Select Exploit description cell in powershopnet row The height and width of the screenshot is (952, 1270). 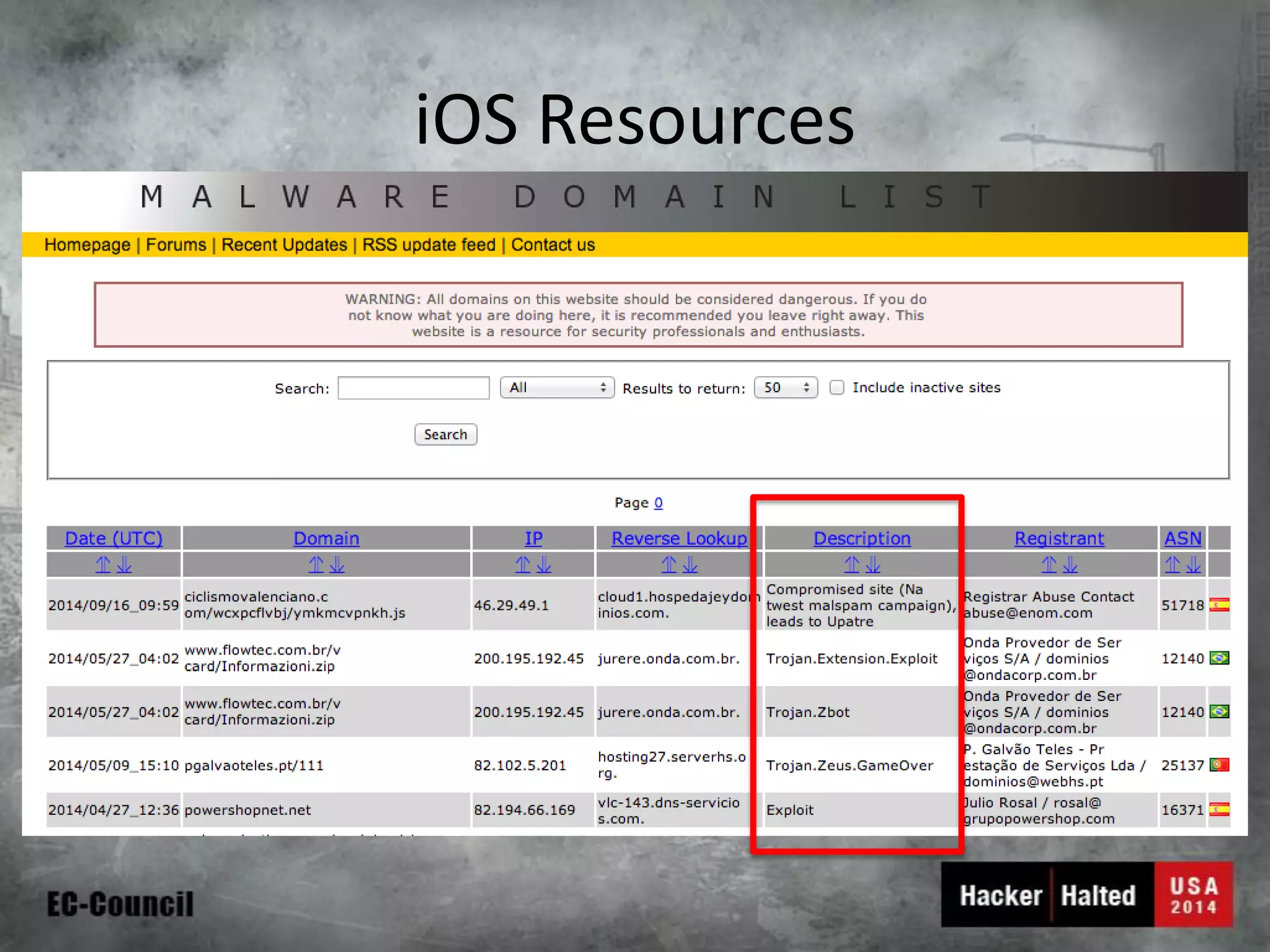(862, 809)
